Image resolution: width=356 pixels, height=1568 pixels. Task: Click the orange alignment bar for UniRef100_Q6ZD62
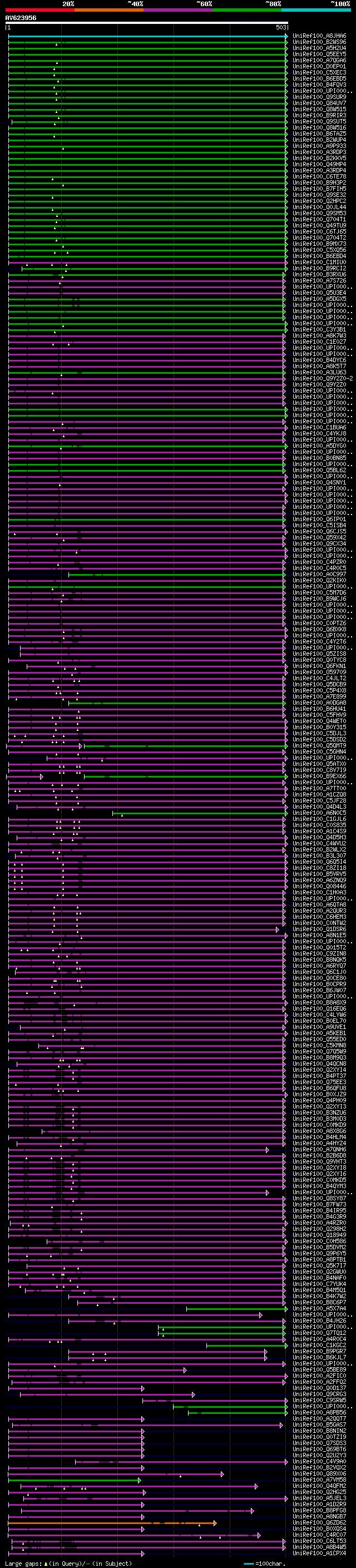pos(112,1523)
